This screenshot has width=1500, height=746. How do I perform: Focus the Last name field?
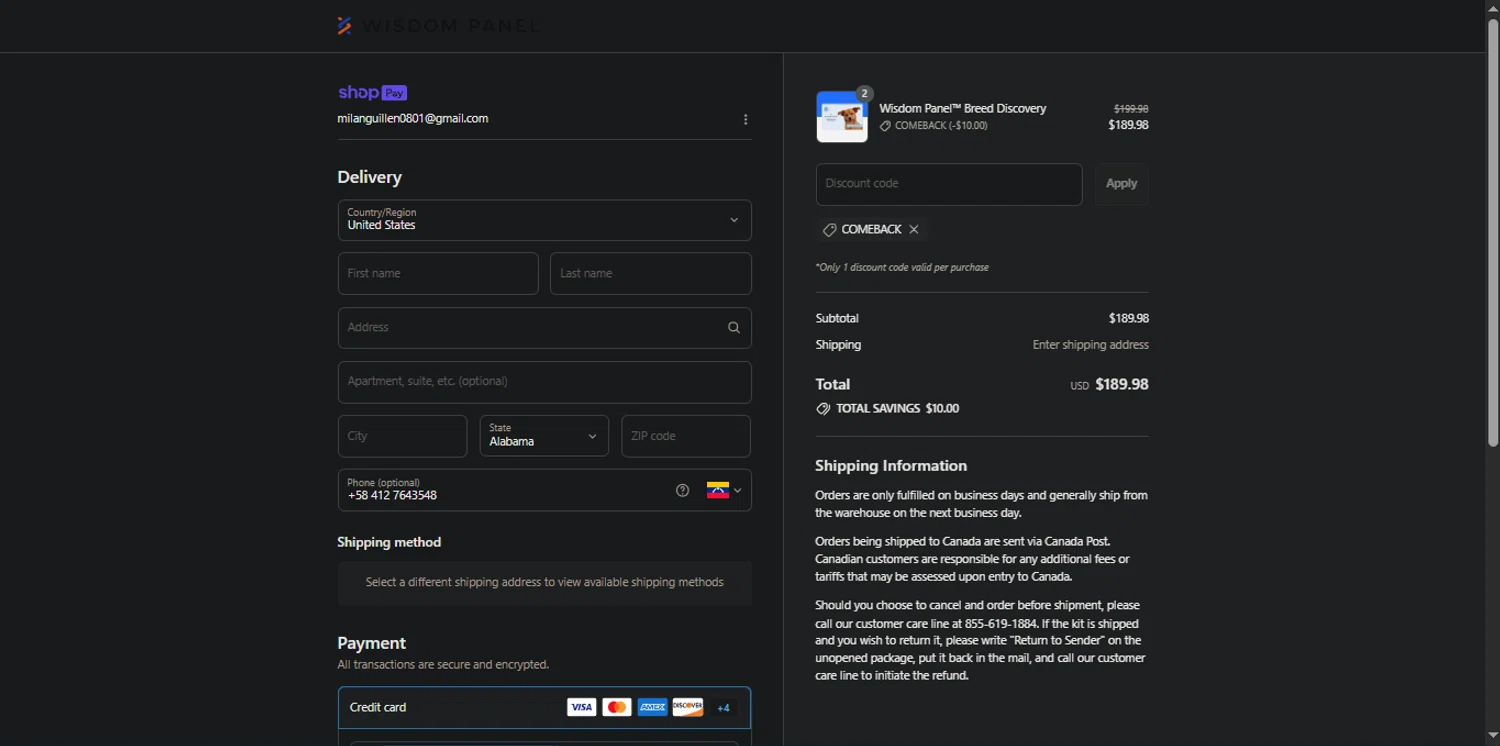click(x=650, y=273)
